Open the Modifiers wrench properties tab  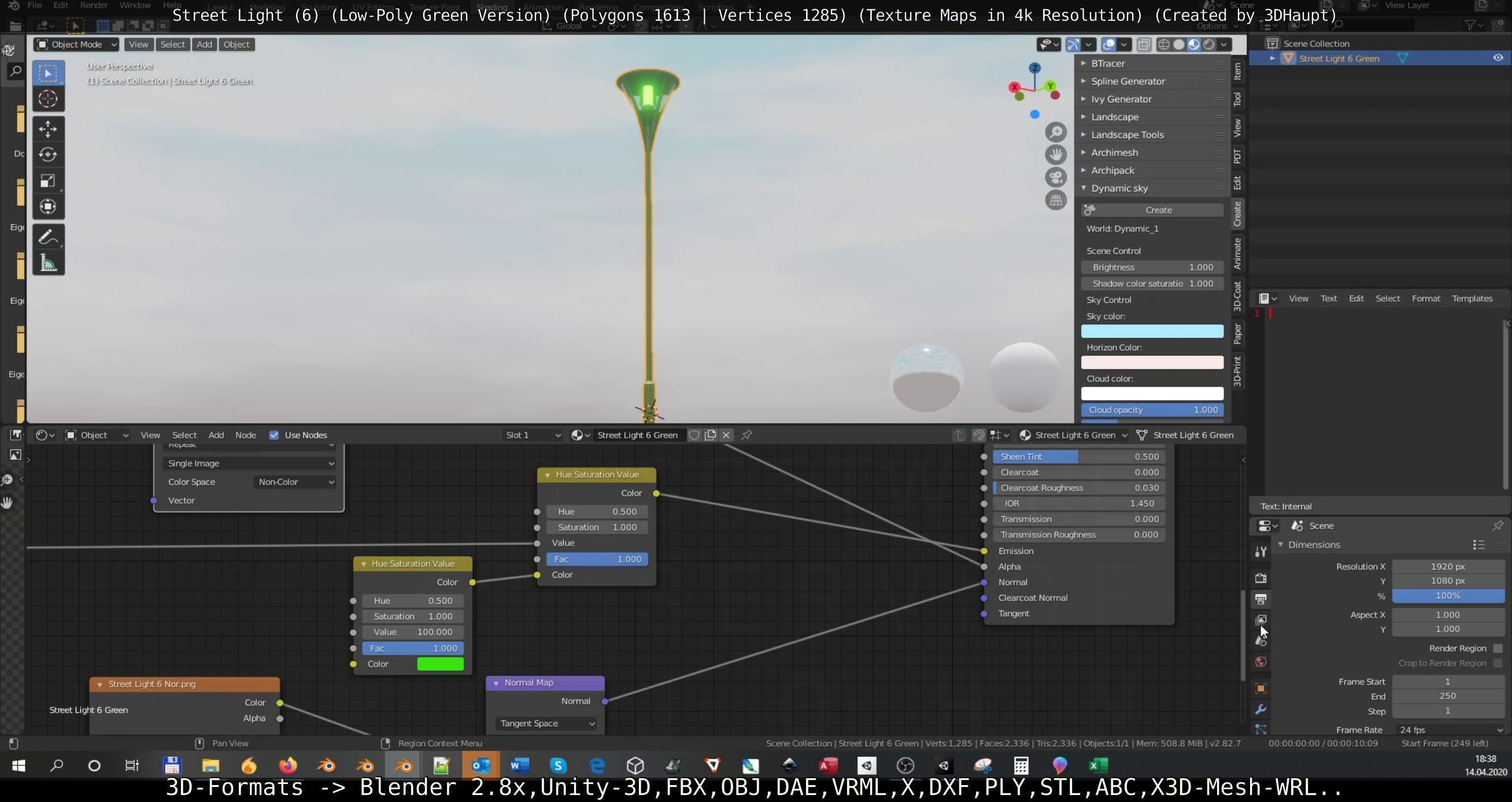click(1260, 709)
